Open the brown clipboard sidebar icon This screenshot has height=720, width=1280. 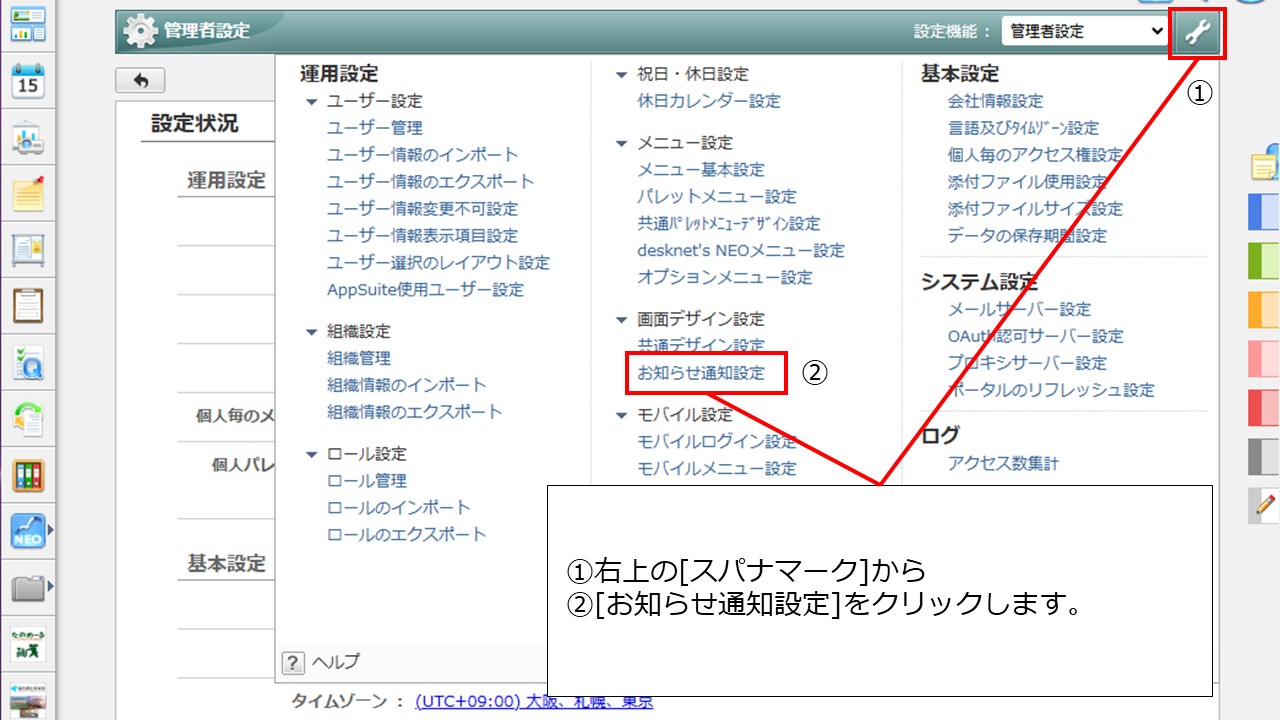coord(28,306)
